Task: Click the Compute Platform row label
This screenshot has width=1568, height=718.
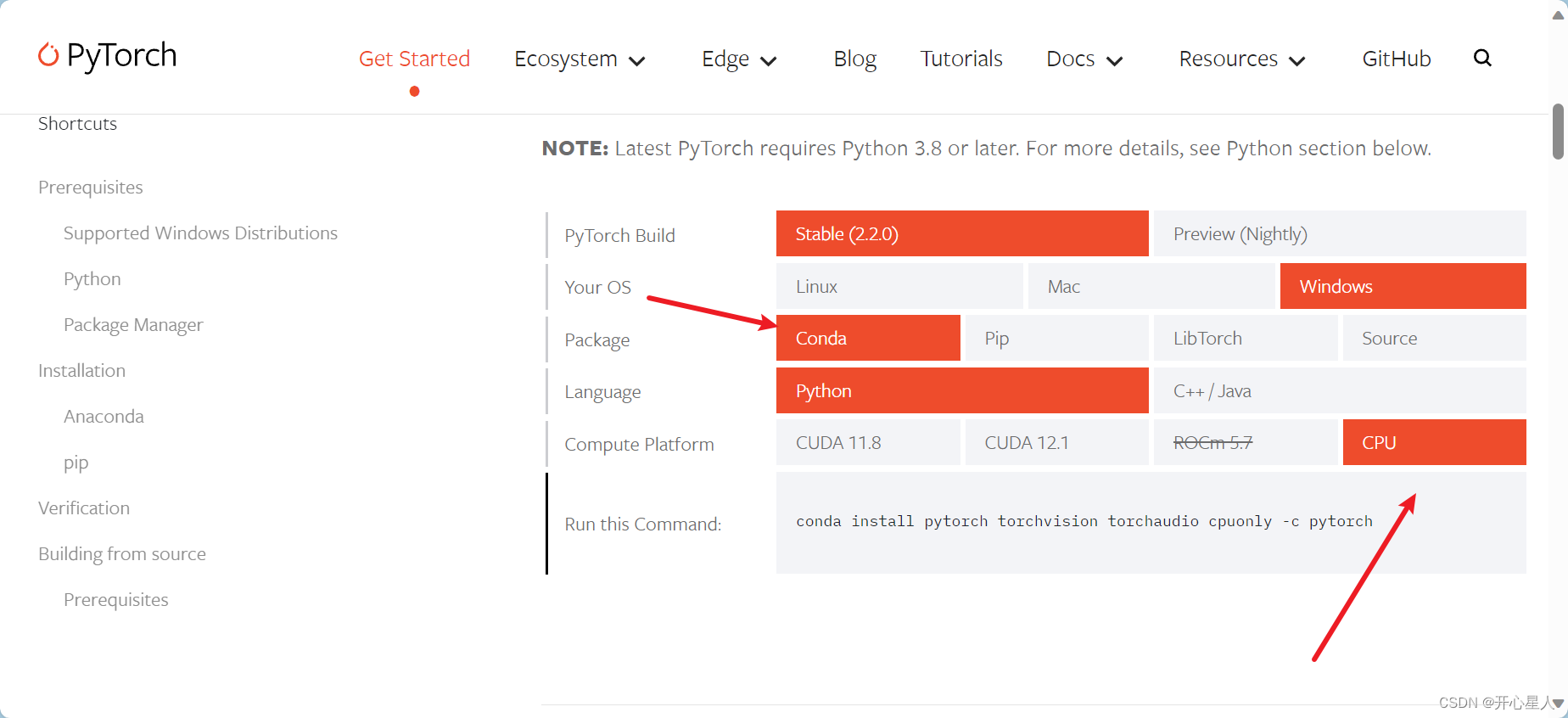Action: (640, 444)
